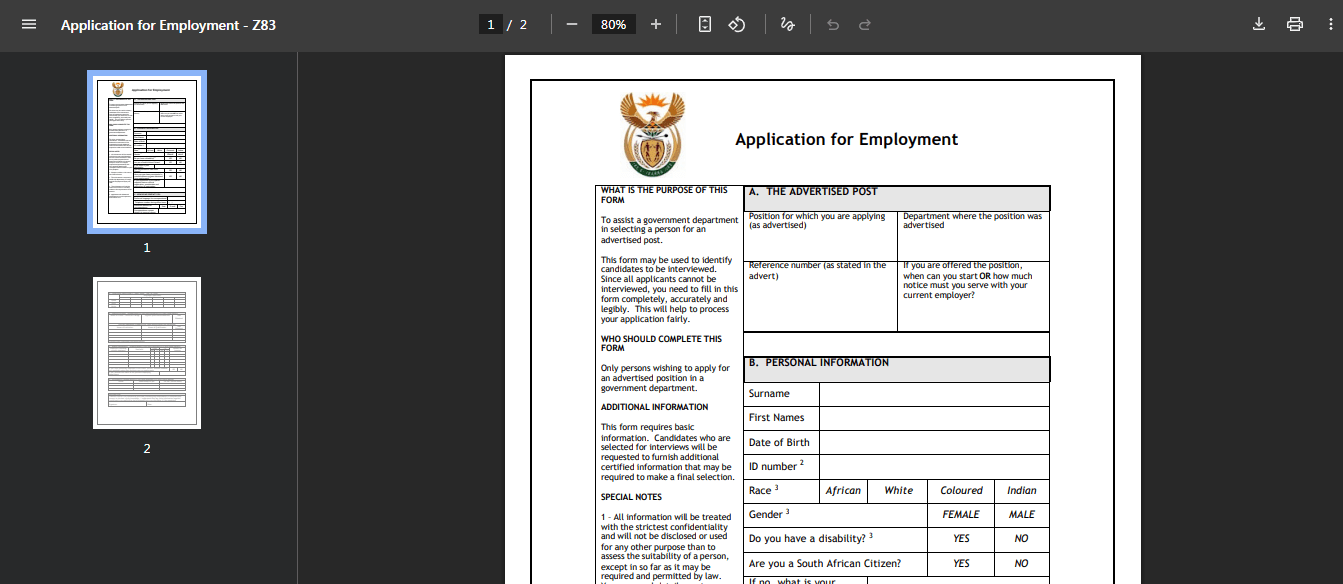Click the Surname field on the form
The image size is (1343, 584).
tap(933, 393)
